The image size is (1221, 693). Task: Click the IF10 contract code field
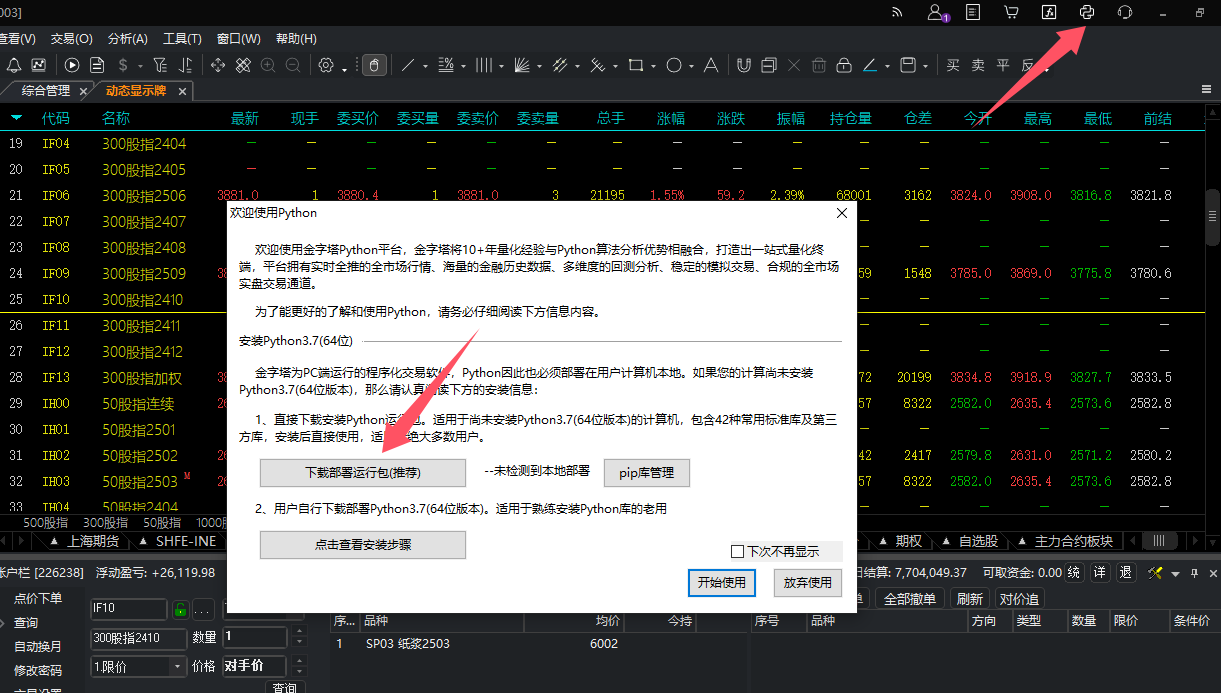point(128,609)
